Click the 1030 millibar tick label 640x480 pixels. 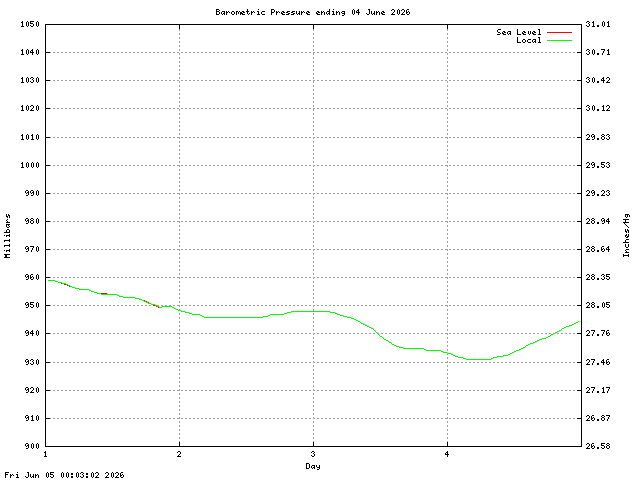tap(30, 80)
